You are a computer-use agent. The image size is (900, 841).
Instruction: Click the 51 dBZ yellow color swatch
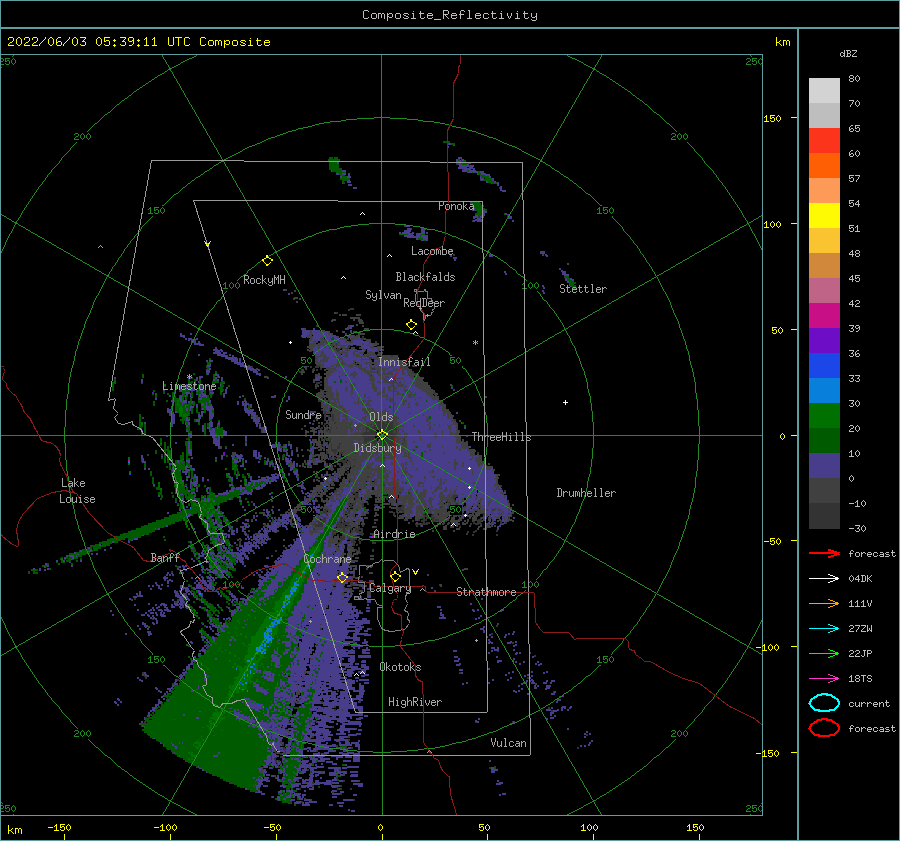(824, 215)
